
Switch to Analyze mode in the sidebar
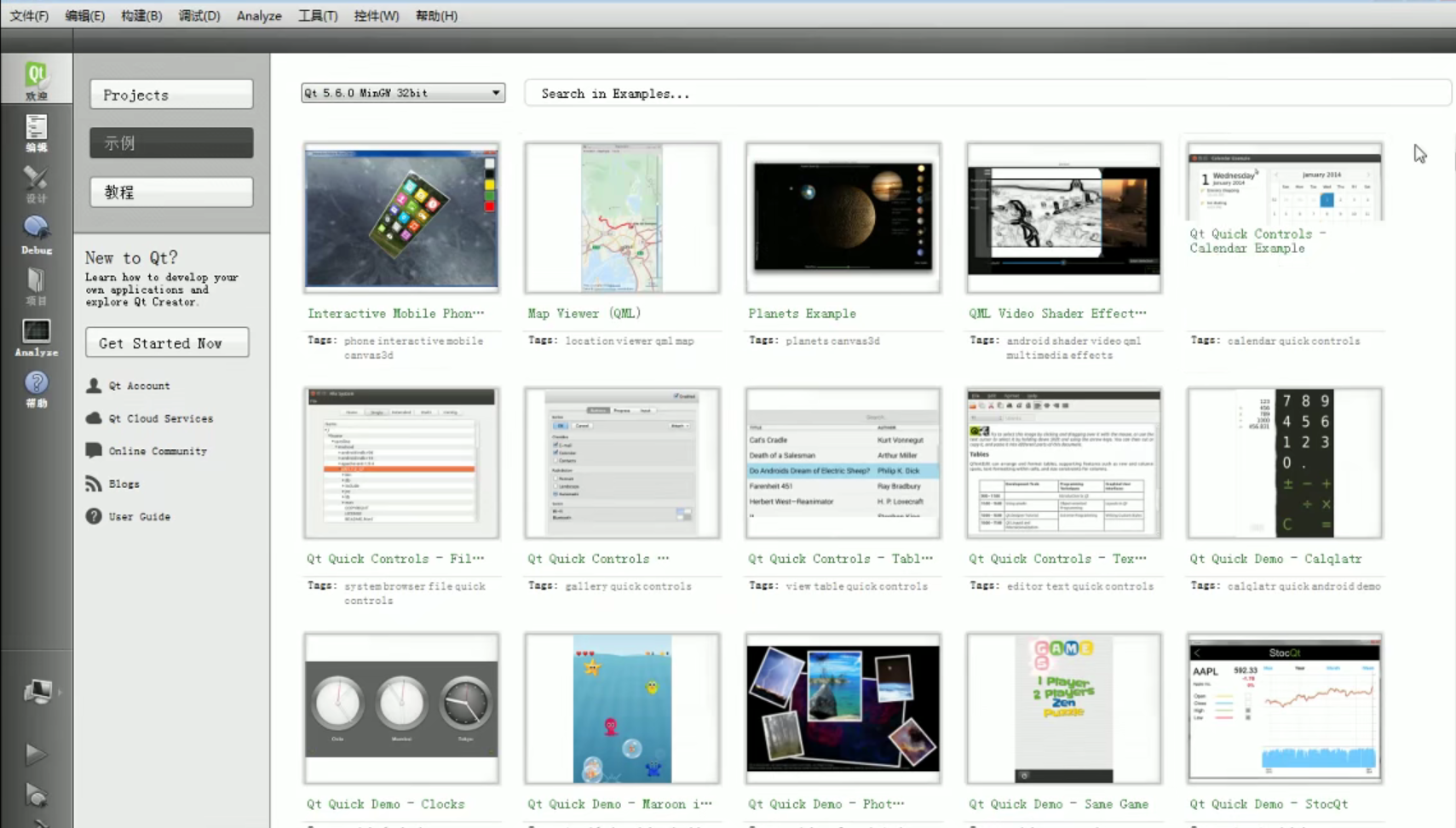point(37,337)
